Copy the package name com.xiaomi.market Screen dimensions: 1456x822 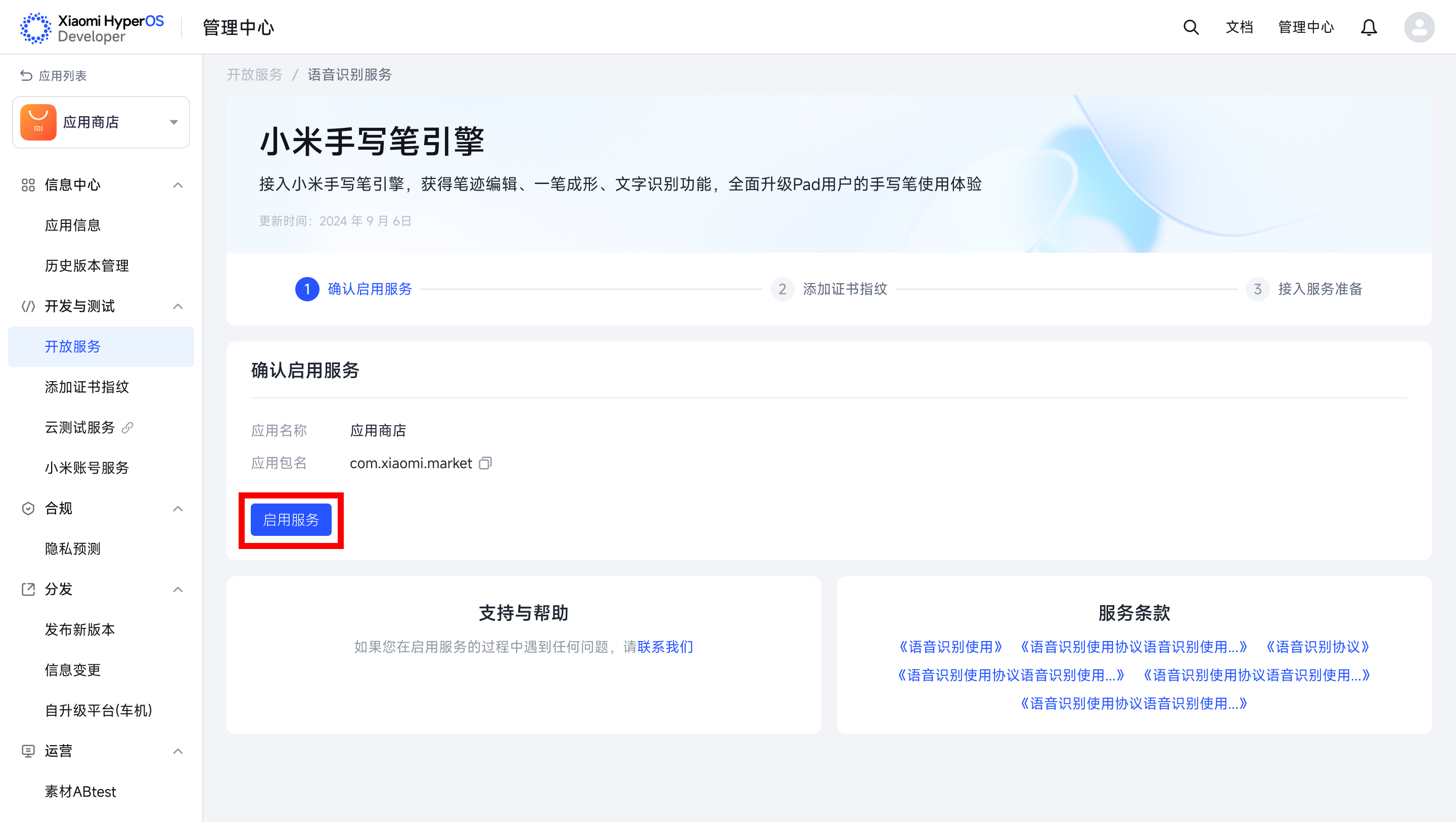[x=485, y=463]
